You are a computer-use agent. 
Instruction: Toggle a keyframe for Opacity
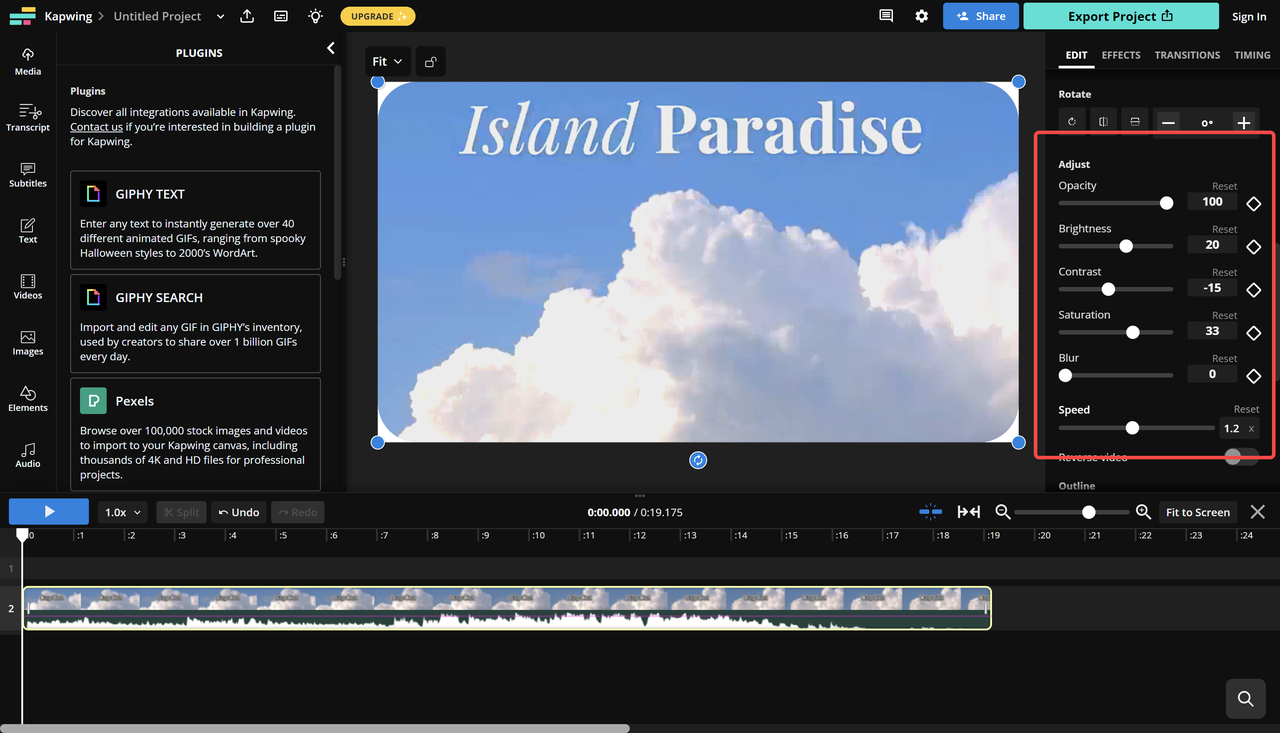tap(1253, 203)
